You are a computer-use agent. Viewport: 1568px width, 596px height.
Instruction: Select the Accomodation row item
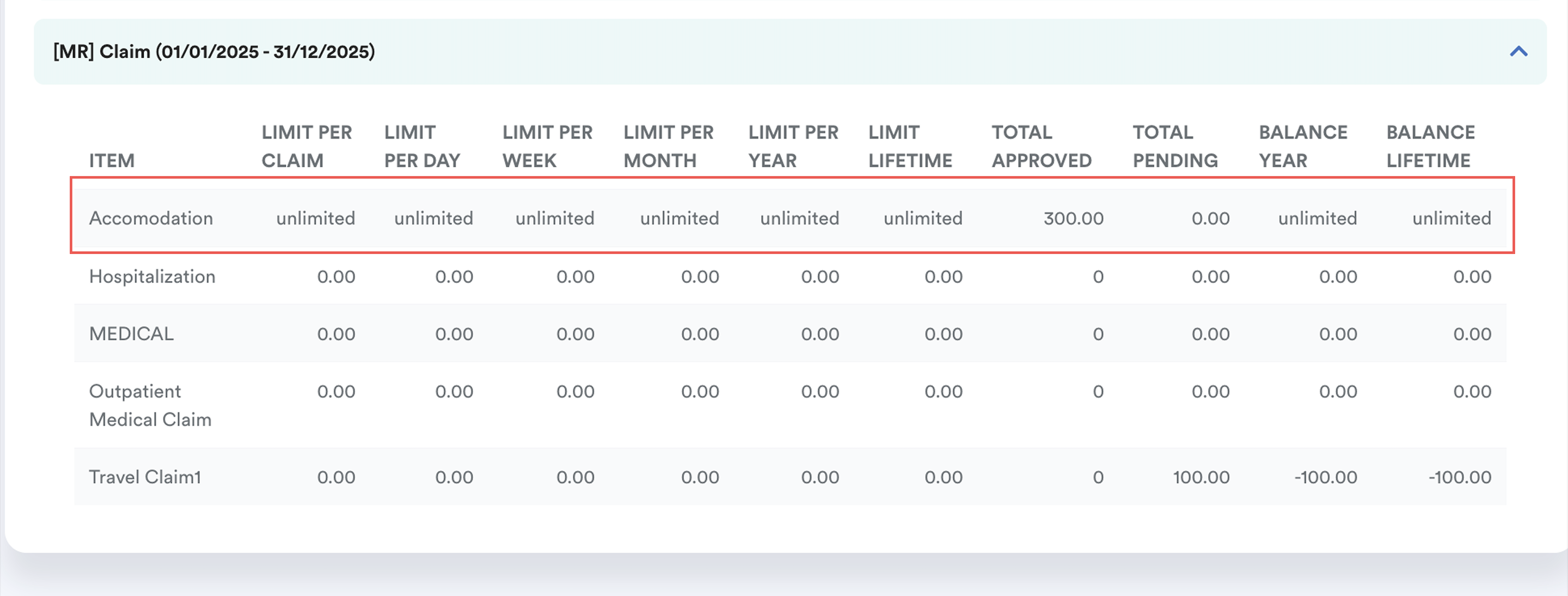point(151,218)
